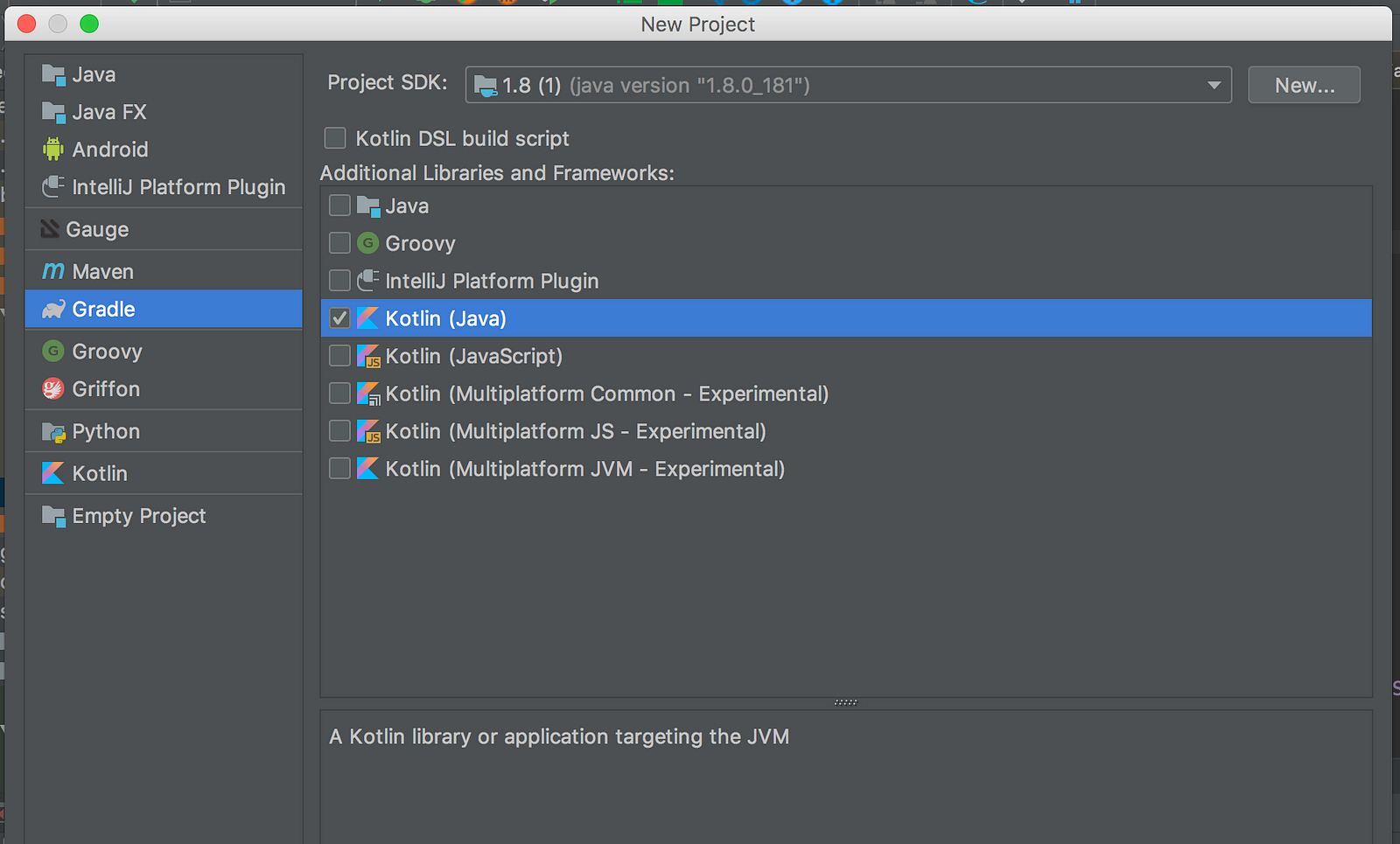Select the Griffon project icon
Image resolution: width=1400 pixels, height=844 pixels.
tap(53, 388)
